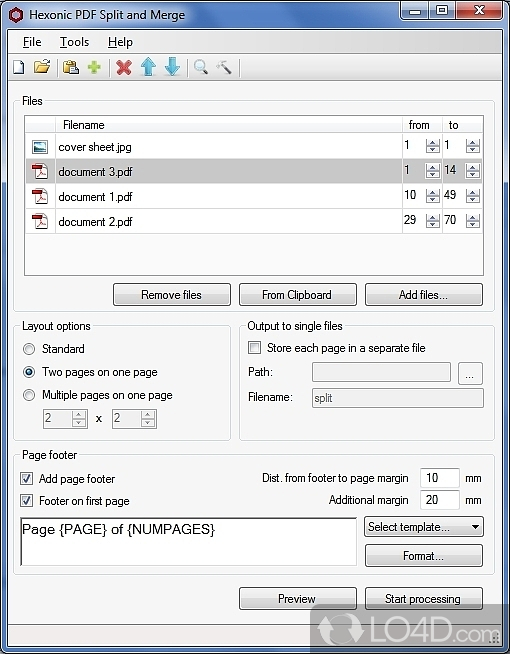Click the Preview button
This screenshot has height=654, width=510.
coord(298,599)
